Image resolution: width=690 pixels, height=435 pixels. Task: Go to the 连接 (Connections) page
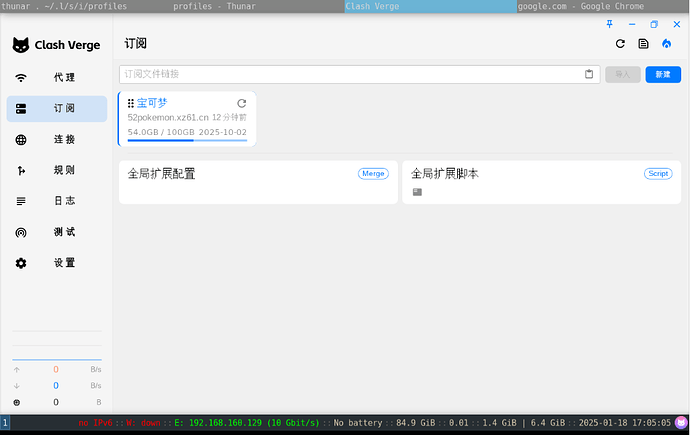tap(57, 140)
